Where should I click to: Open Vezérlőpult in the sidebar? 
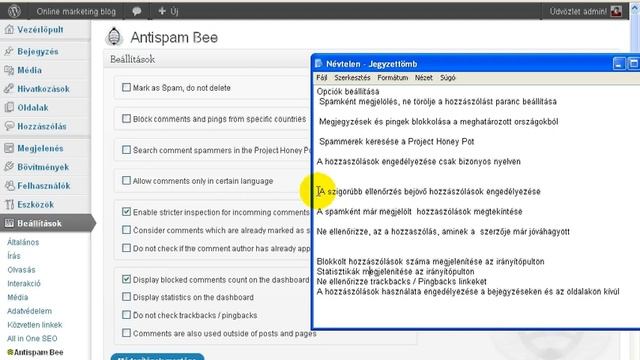[x=40, y=29]
